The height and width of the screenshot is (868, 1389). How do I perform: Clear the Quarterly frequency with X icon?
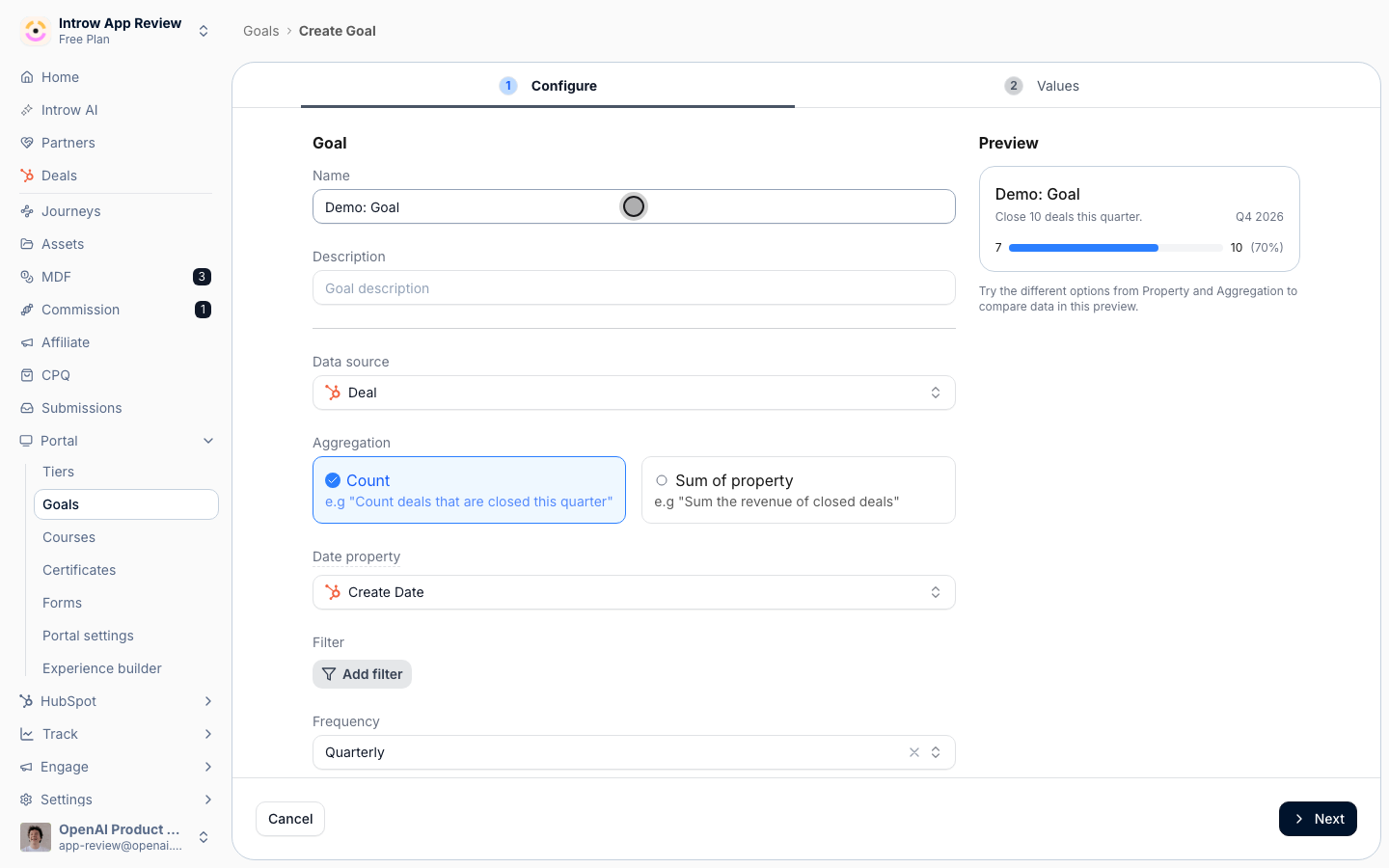click(x=914, y=752)
